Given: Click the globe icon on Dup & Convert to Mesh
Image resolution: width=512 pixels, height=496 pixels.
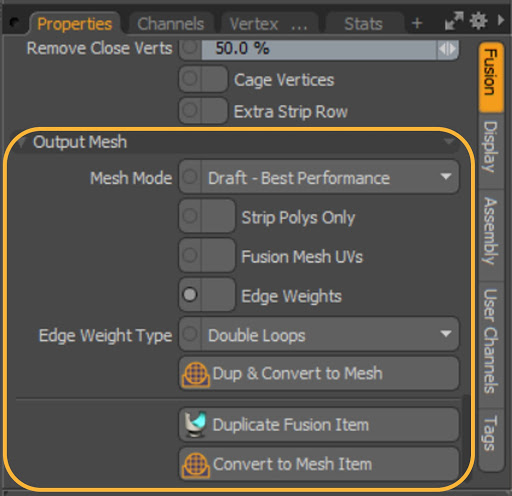Looking at the screenshot, I should [196, 375].
